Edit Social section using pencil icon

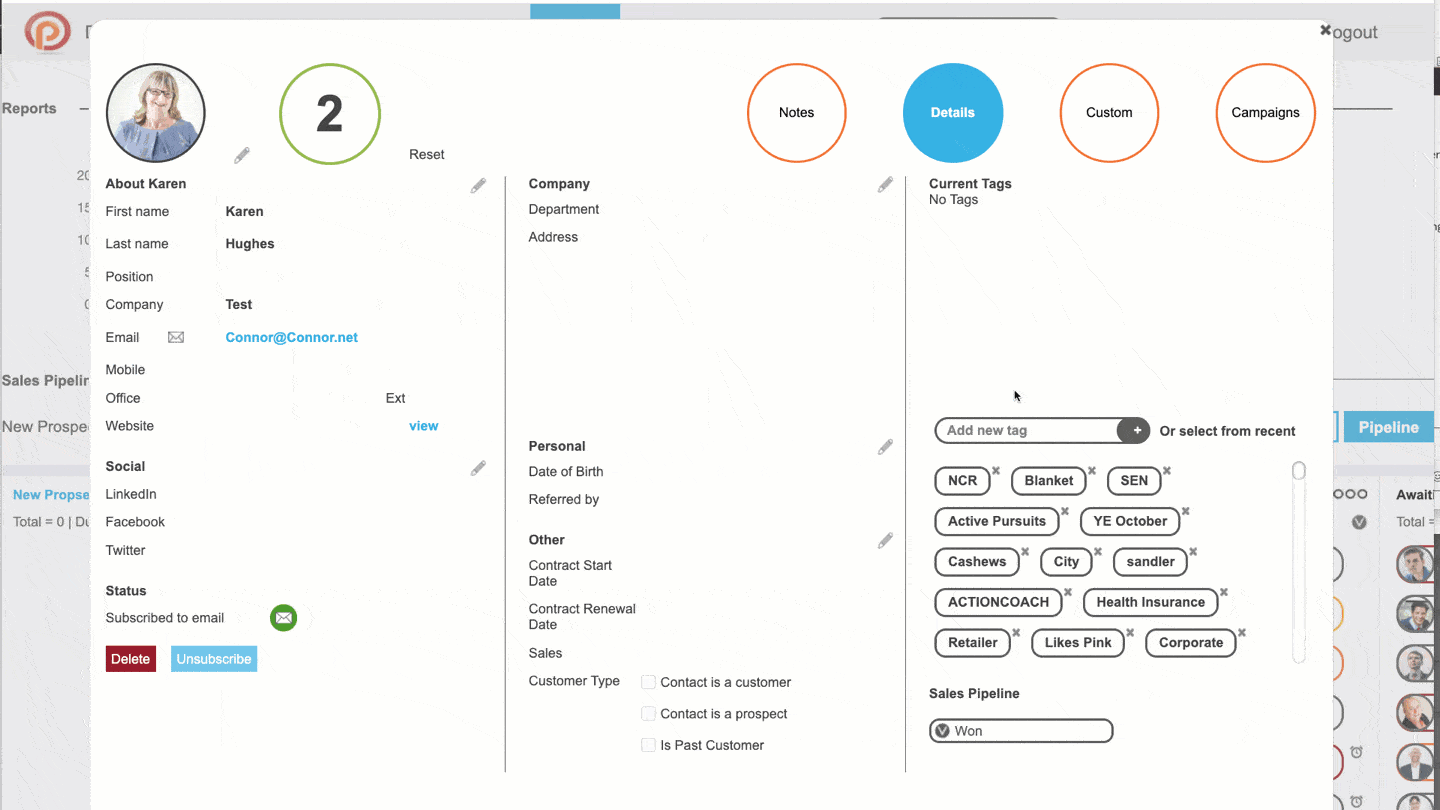coord(478,468)
